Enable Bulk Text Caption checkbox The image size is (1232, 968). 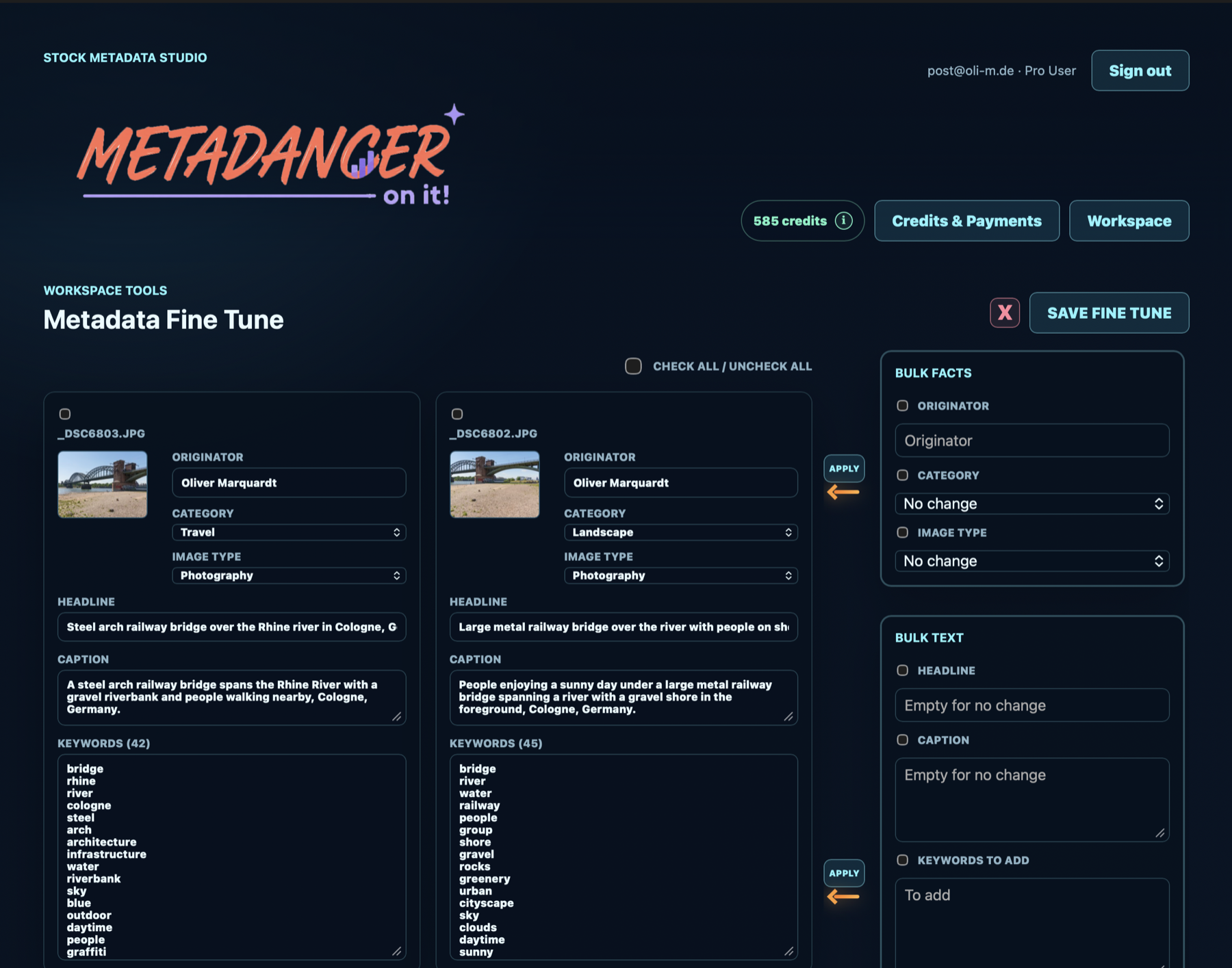tap(903, 740)
